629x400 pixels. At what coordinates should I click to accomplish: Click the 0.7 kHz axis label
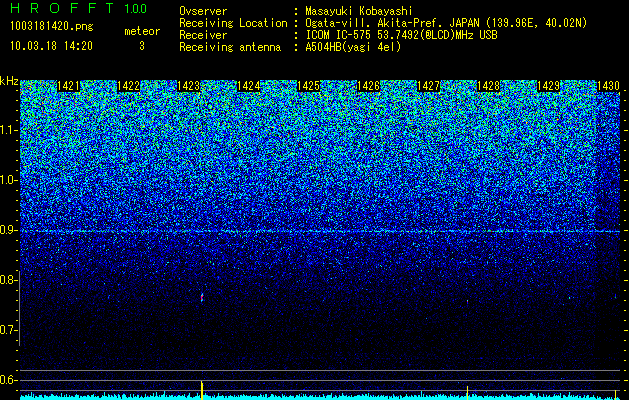(9, 330)
